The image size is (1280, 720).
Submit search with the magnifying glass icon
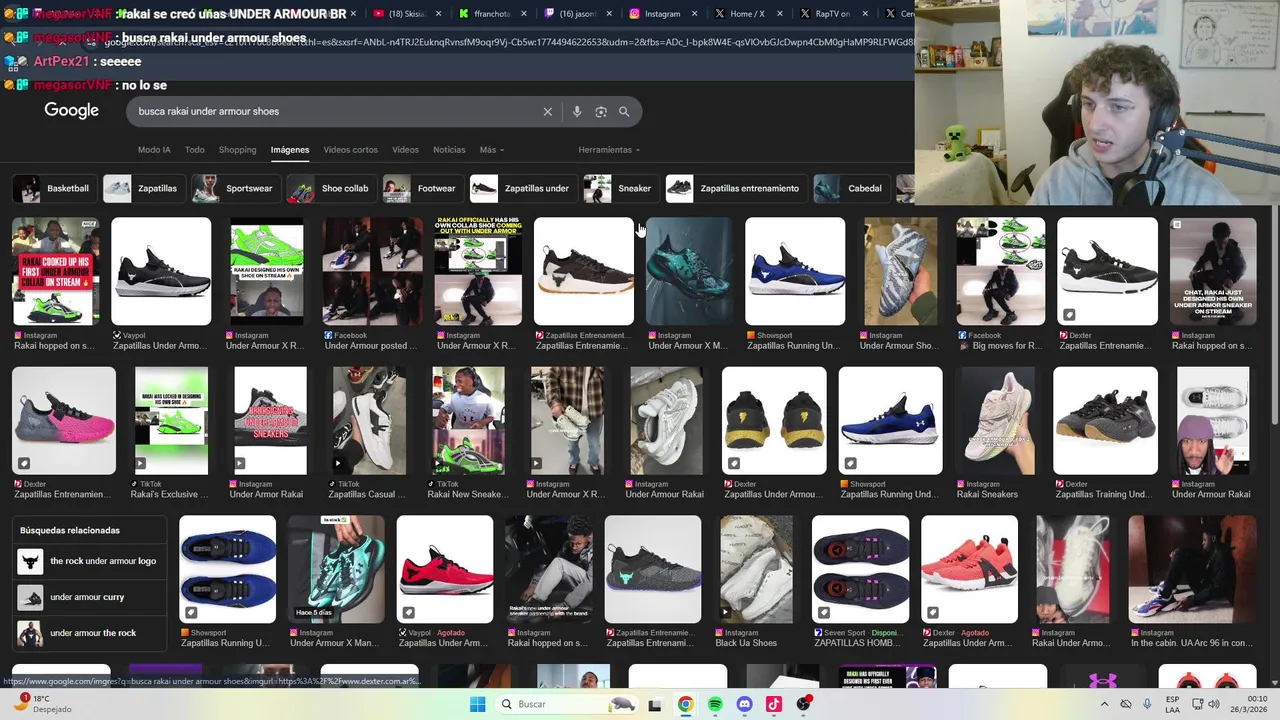tap(624, 112)
